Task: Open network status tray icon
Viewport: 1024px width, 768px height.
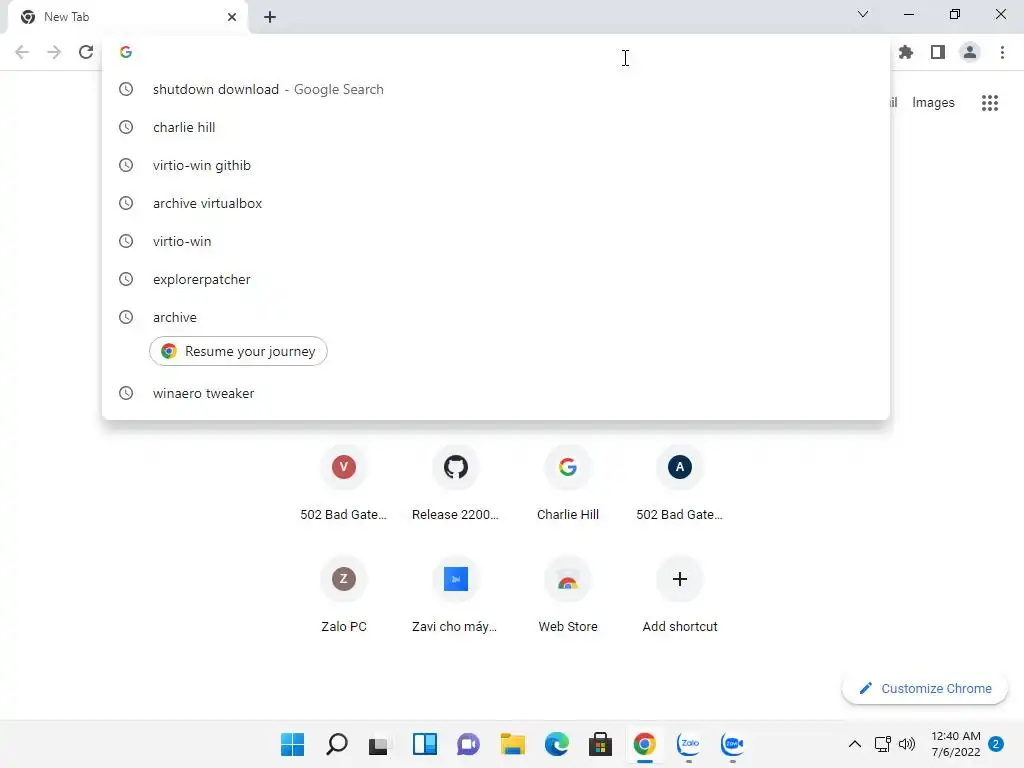Action: pos(882,744)
